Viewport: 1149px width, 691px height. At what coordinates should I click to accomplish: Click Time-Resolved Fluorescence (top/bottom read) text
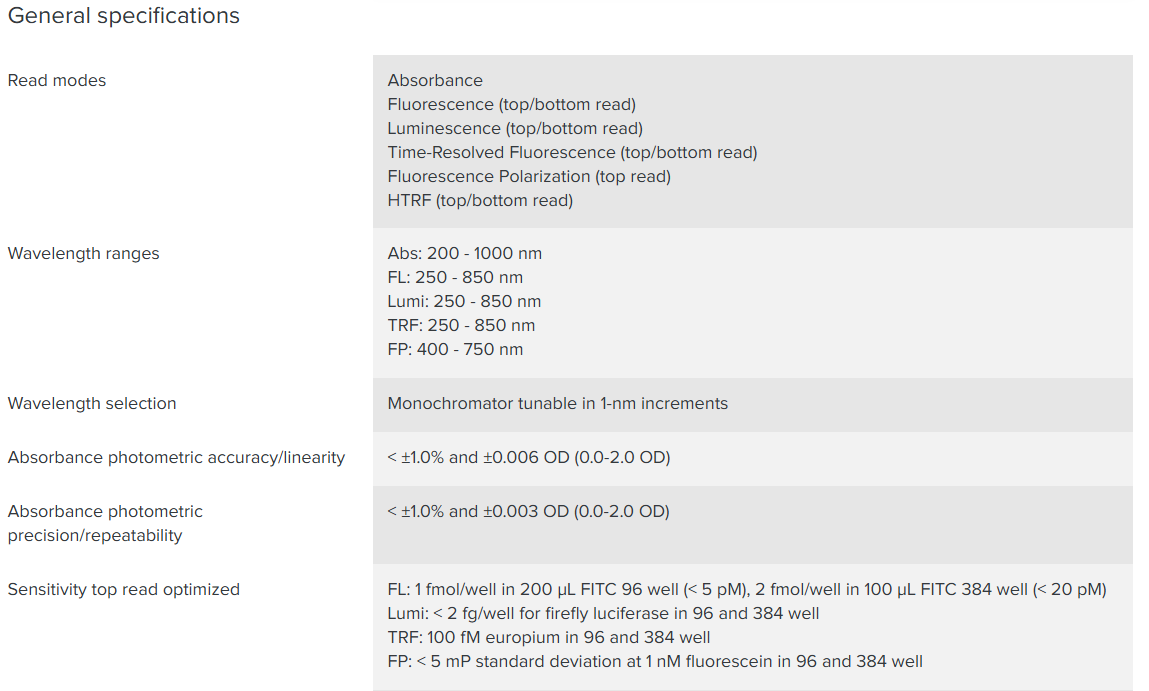pos(572,153)
